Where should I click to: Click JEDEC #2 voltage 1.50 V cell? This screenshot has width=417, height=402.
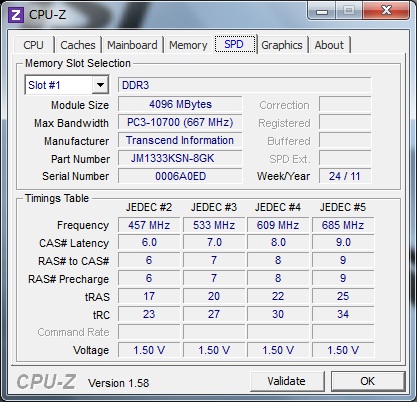coord(149,350)
